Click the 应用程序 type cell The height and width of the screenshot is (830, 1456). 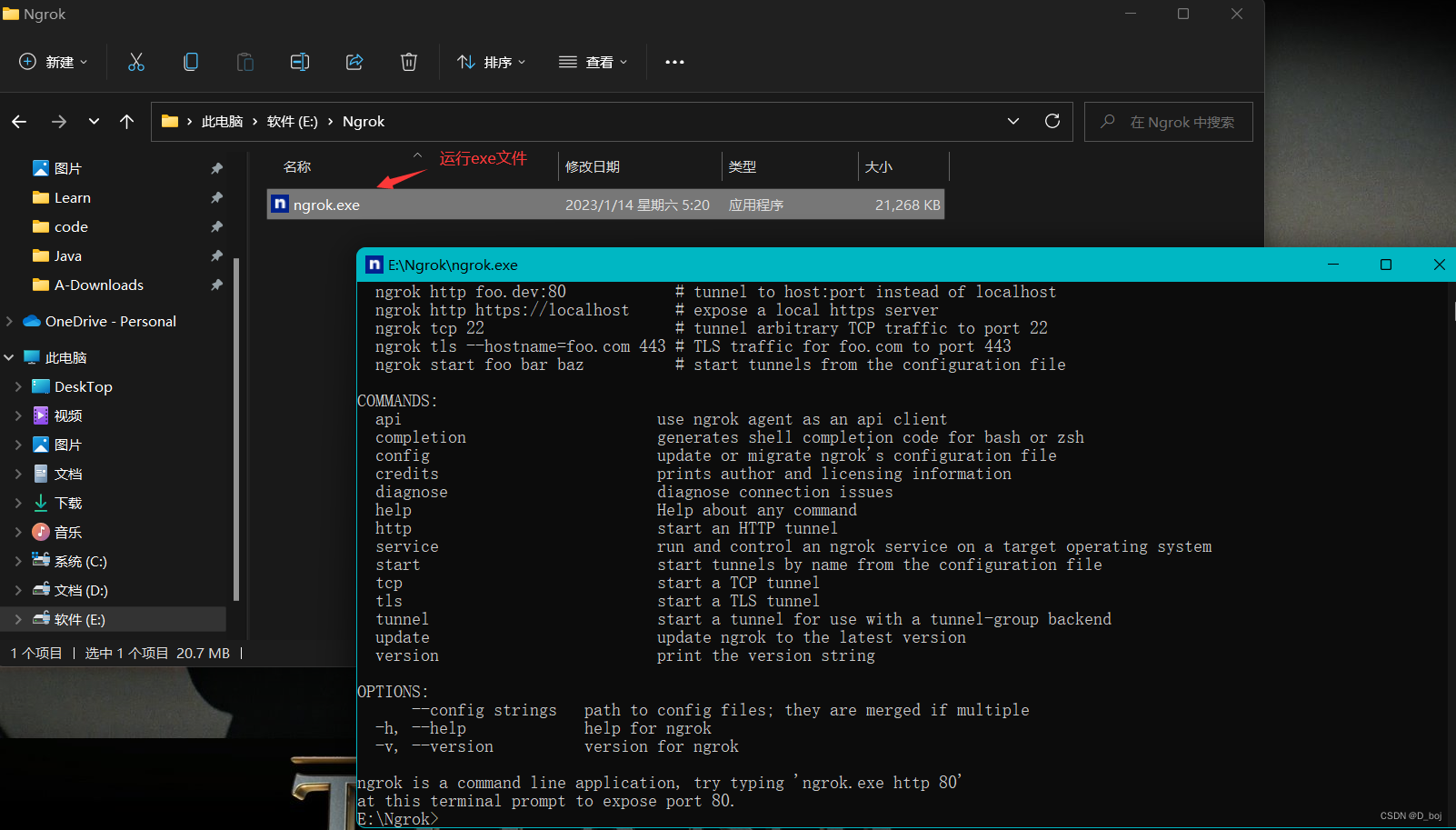(x=756, y=205)
